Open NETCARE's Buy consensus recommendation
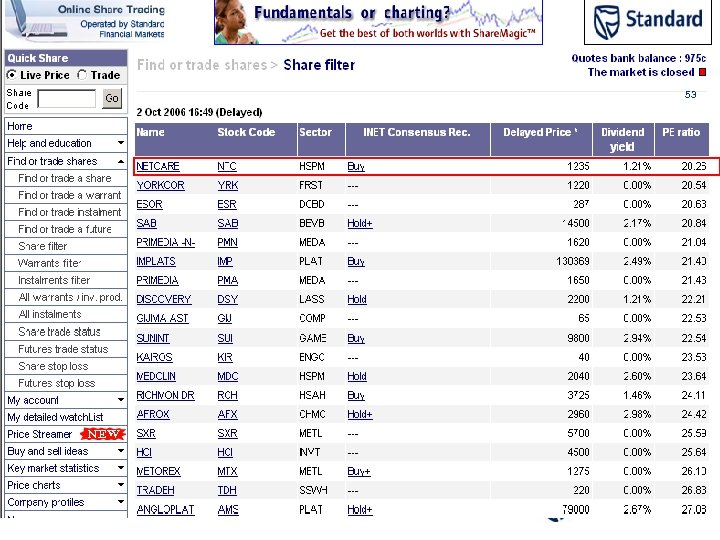 (x=356, y=166)
